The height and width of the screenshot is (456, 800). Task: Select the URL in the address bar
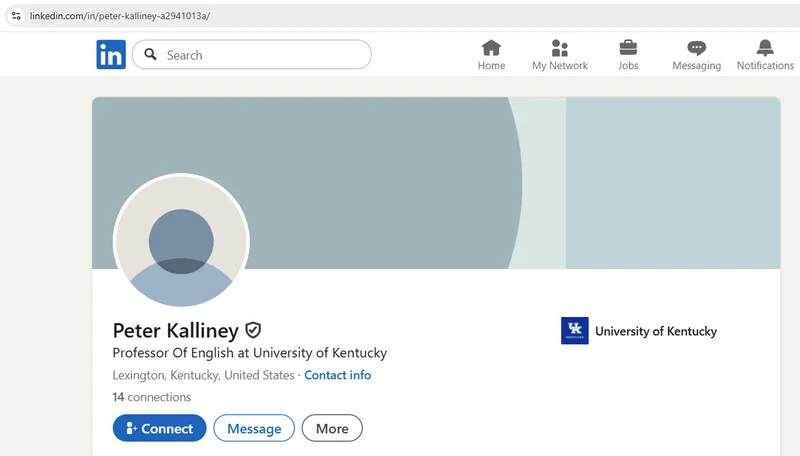pyautogui.click(x=120, y=16)
